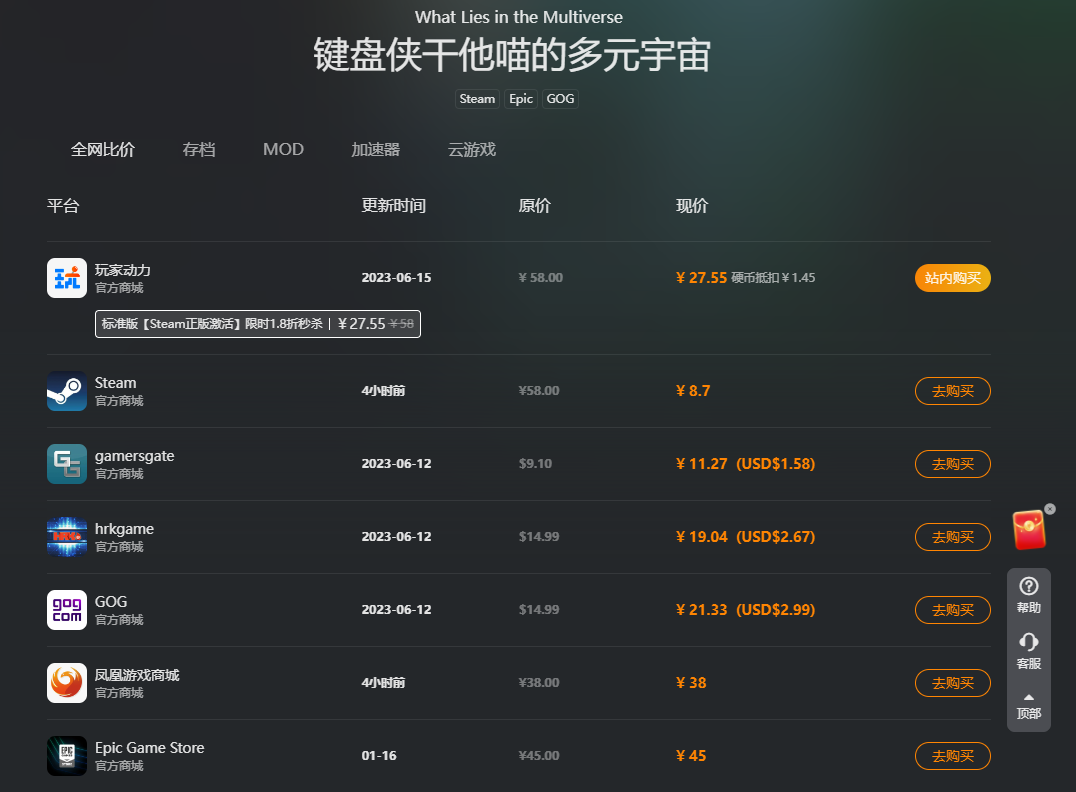Screen dimensions: 1076x792
Task: Open 帮助 help in floating sidebar
Action: [x=1029, y=595]
